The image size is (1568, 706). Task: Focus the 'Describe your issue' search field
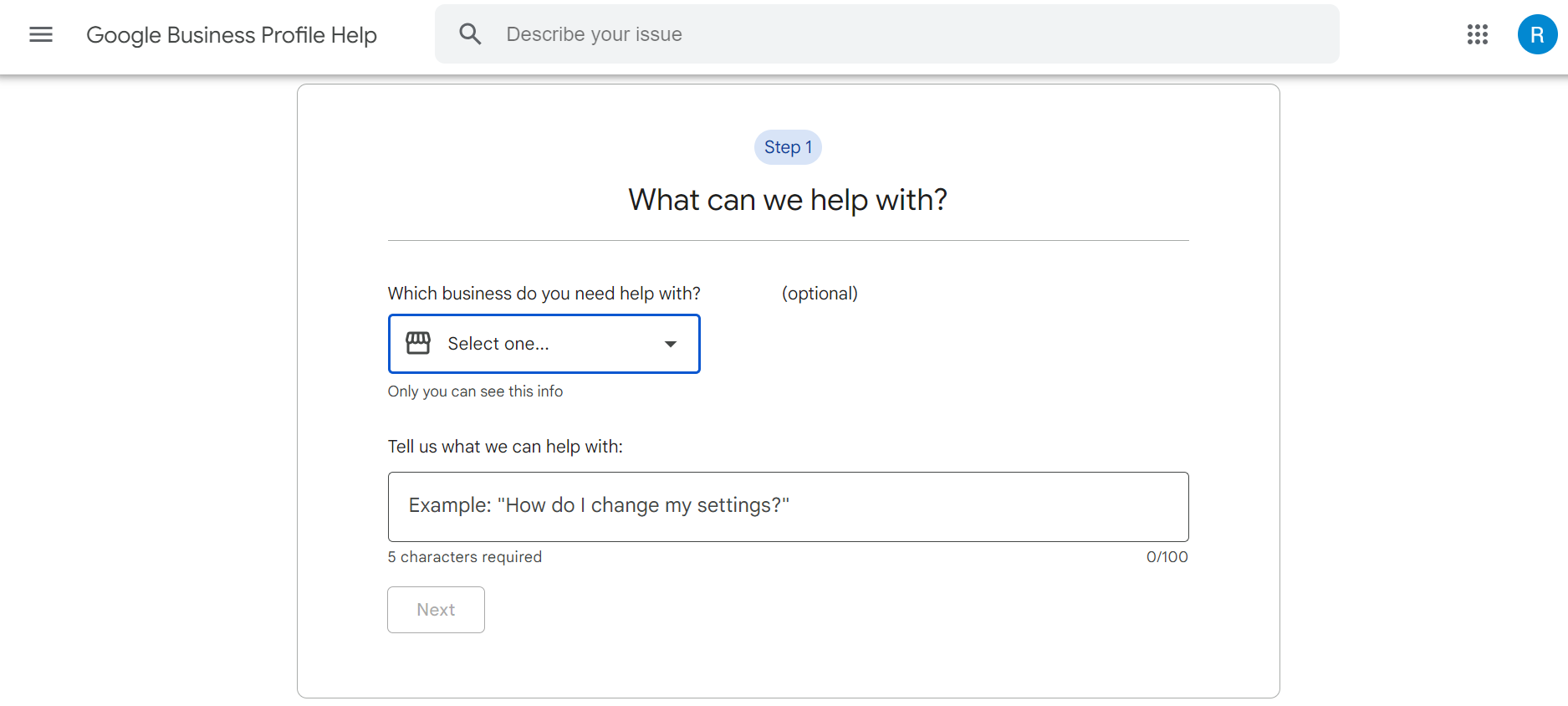[887, 34]
